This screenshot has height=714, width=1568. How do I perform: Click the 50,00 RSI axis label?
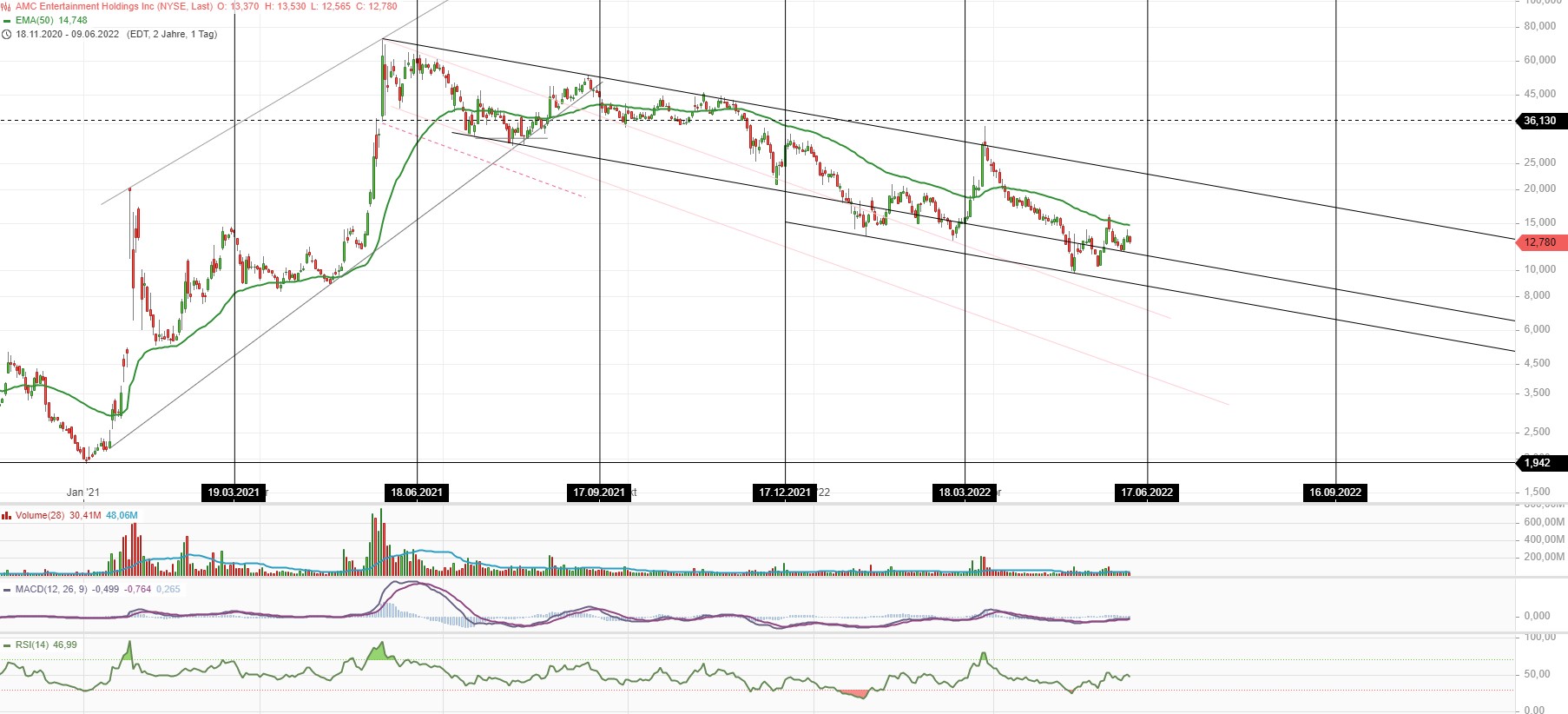1535,674
